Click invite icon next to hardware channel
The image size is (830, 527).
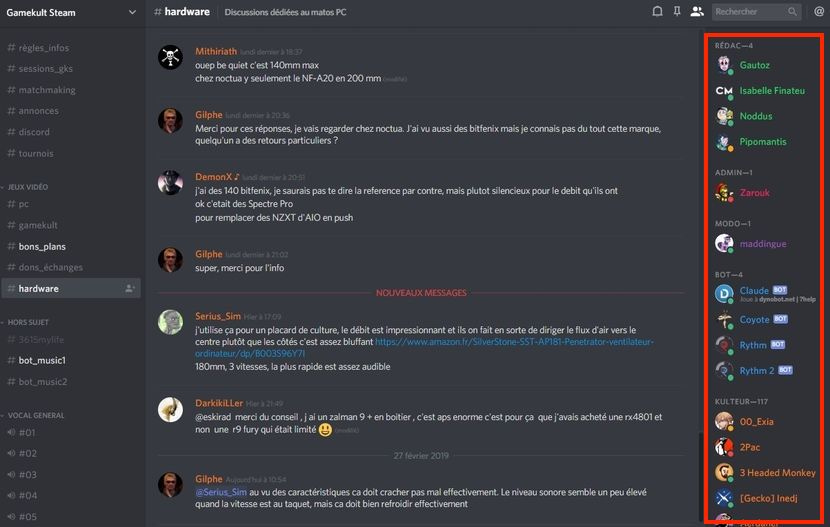[130, 288]
